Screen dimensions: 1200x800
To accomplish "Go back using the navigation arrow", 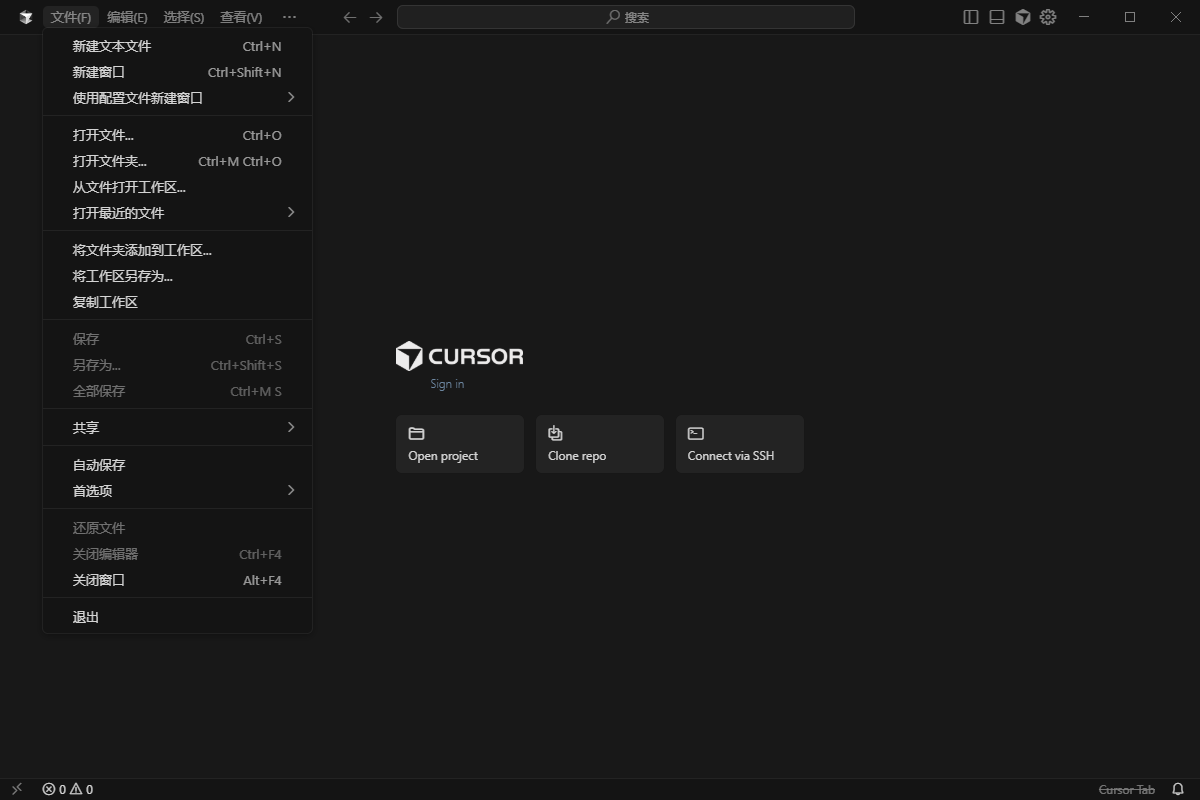I will coord(348,17).
